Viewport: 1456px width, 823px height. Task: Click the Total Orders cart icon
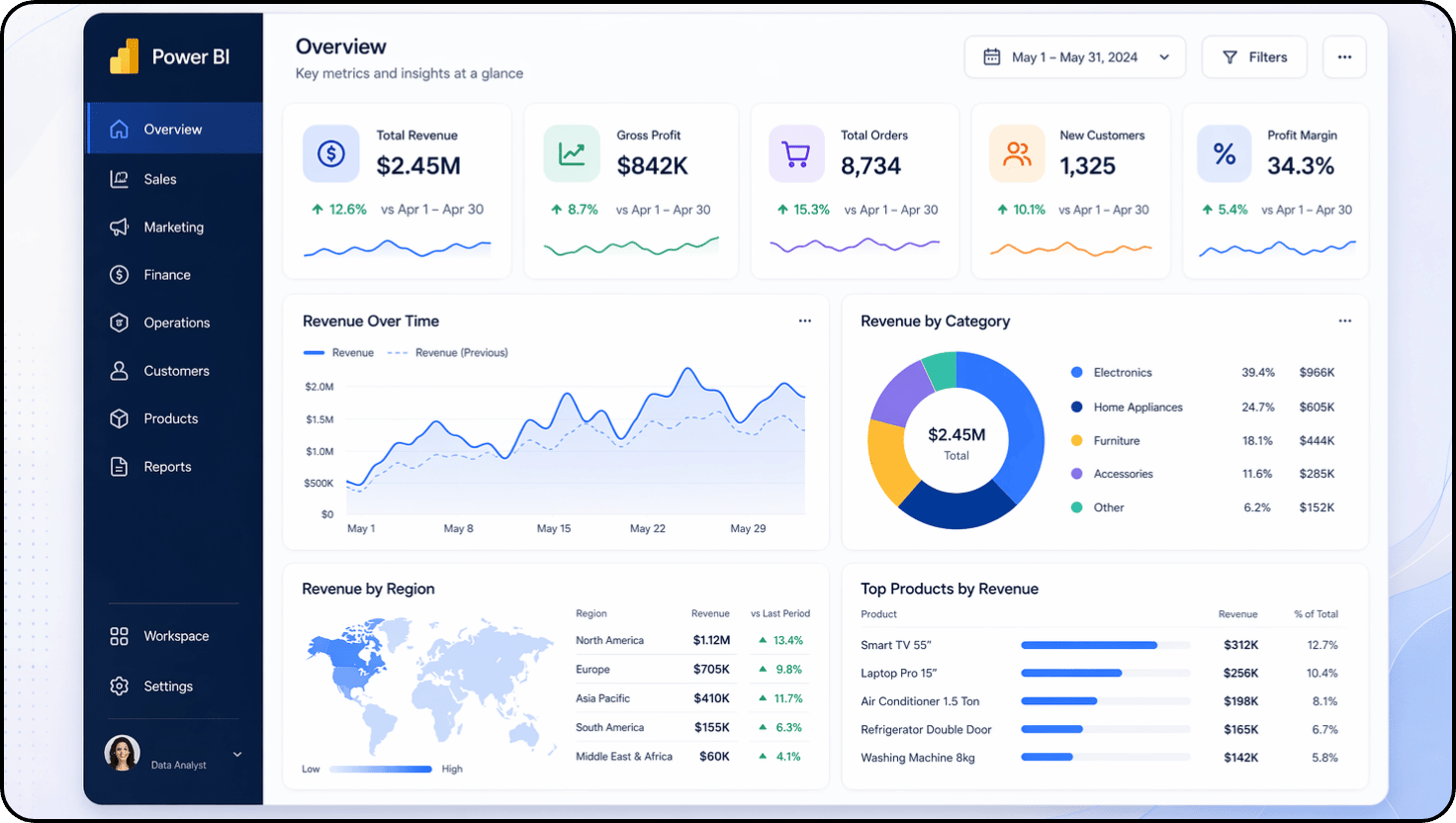click(796, 153)
